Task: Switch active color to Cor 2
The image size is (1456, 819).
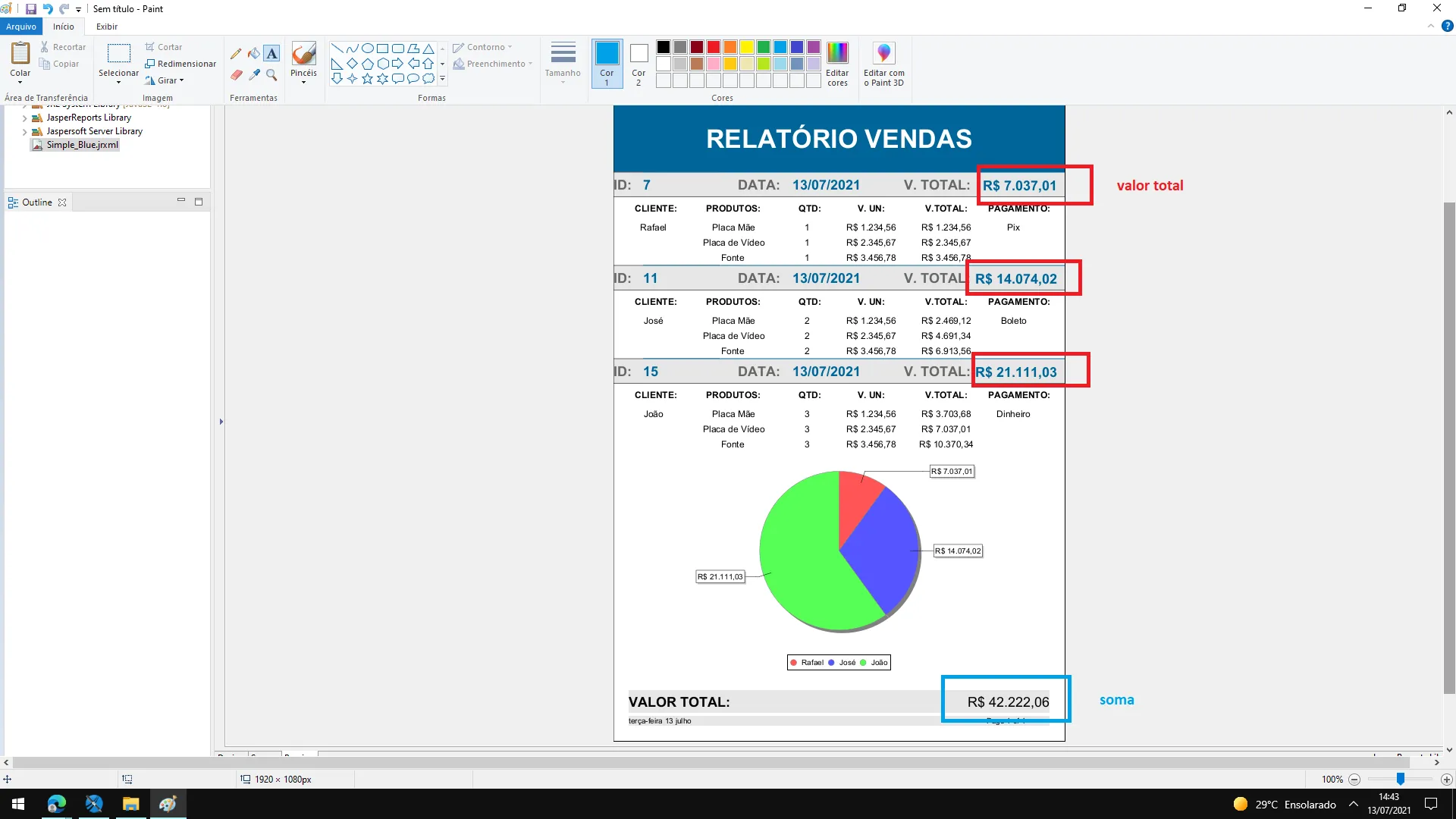Action: [639, 63]
